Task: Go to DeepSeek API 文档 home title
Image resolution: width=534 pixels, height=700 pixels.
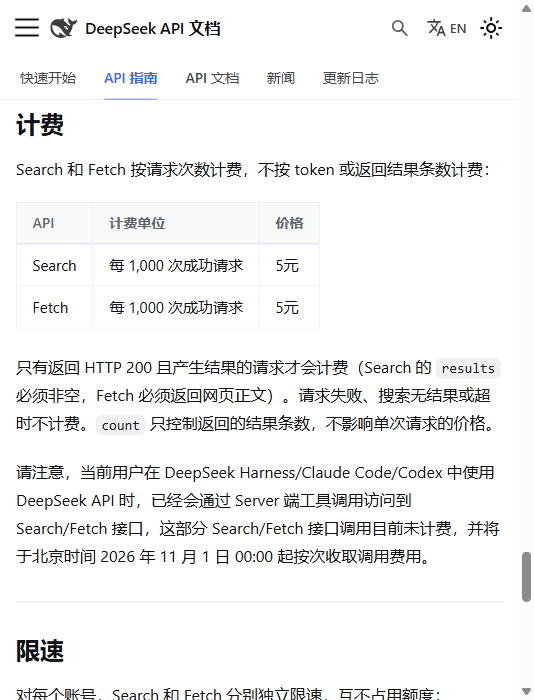Action: 153,29
